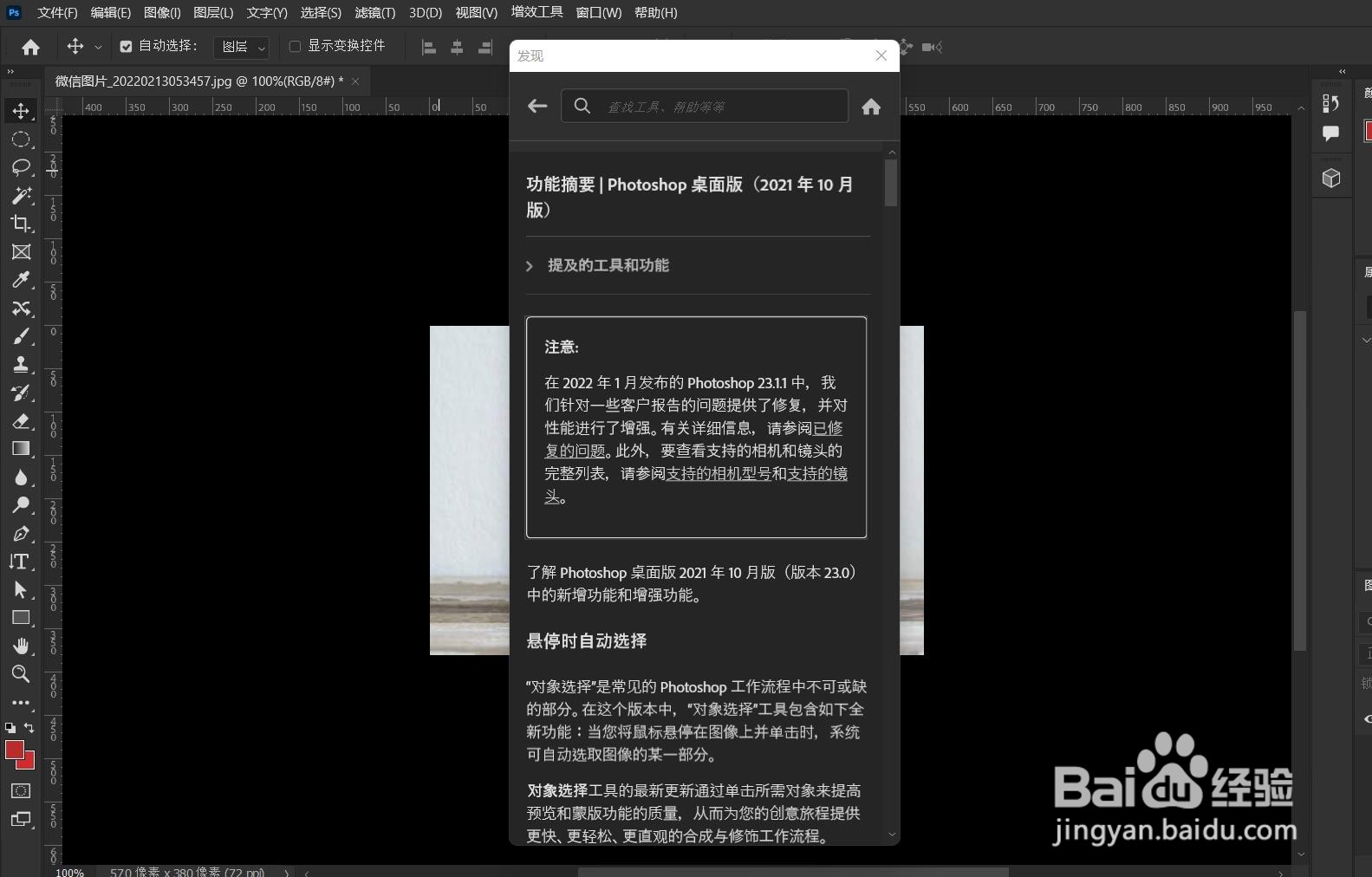Expand the right panel dock double arrow

click(1343, 72)
